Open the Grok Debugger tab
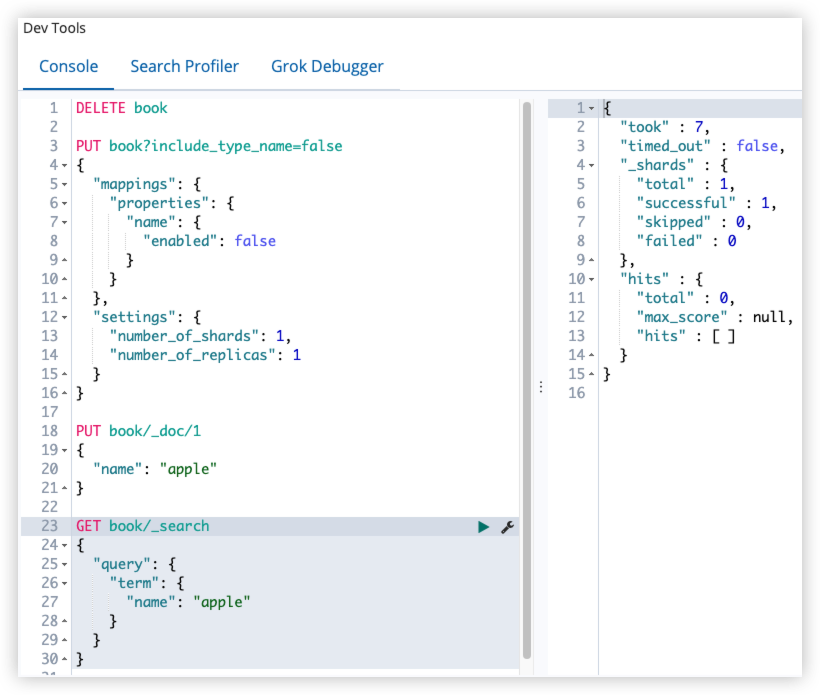Screen dimensions: 820x695 point(327,66)
